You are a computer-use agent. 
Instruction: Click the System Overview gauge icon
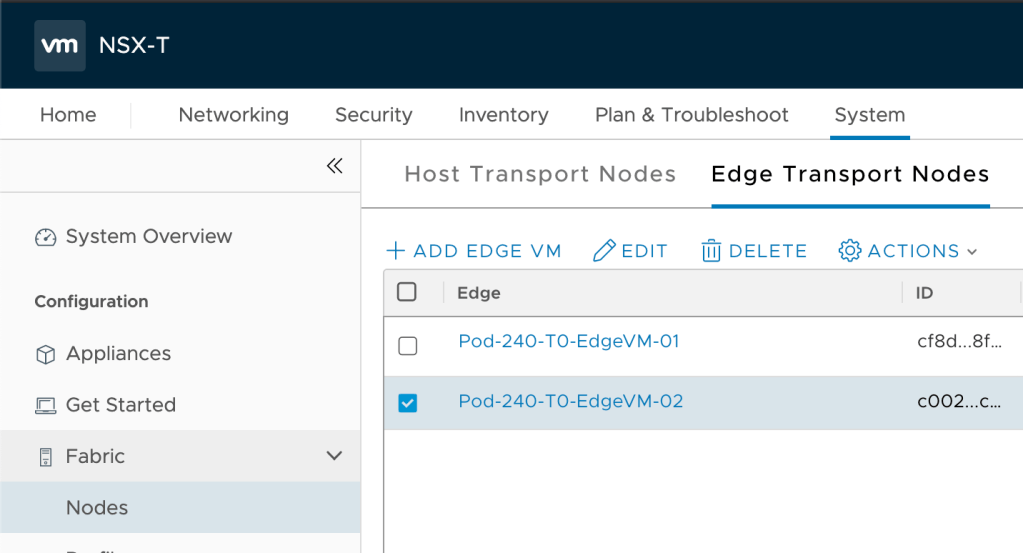(46, 237)
